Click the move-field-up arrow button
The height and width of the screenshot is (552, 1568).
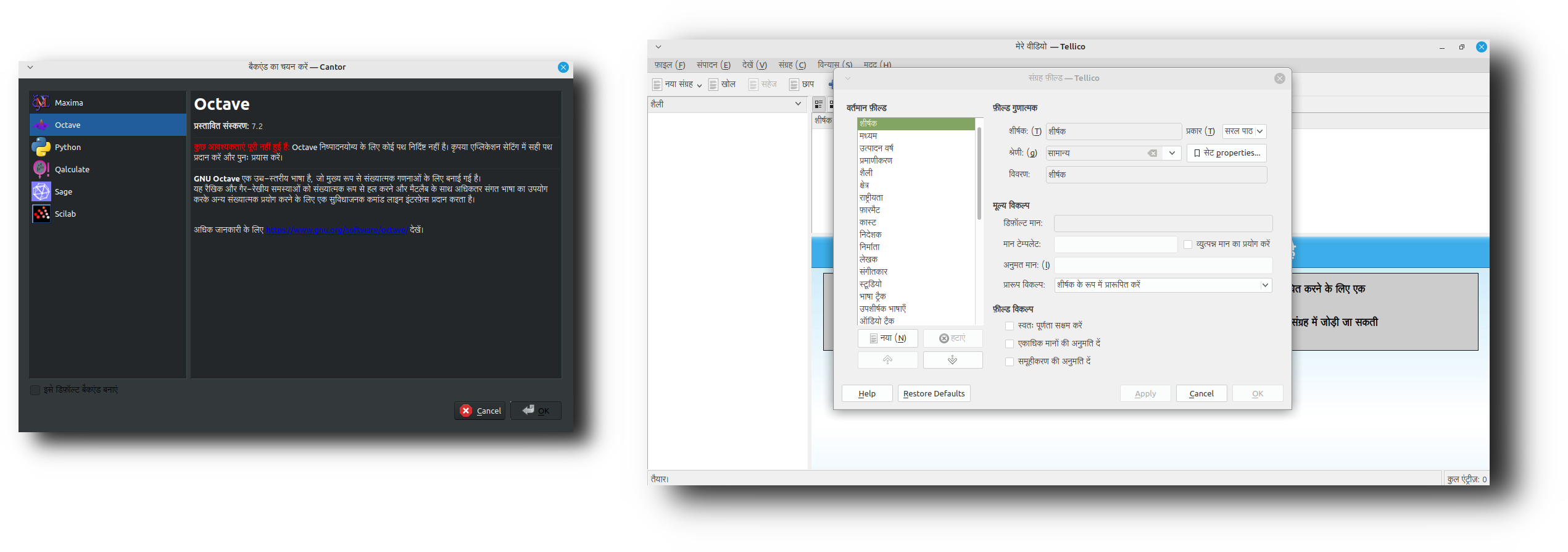pos(887,360)
